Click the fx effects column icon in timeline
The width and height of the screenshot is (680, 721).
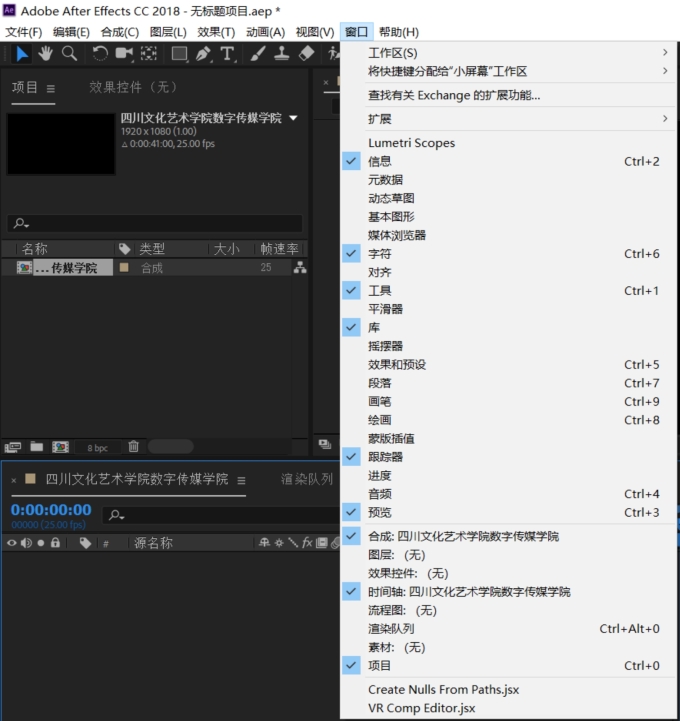(307, 543)
